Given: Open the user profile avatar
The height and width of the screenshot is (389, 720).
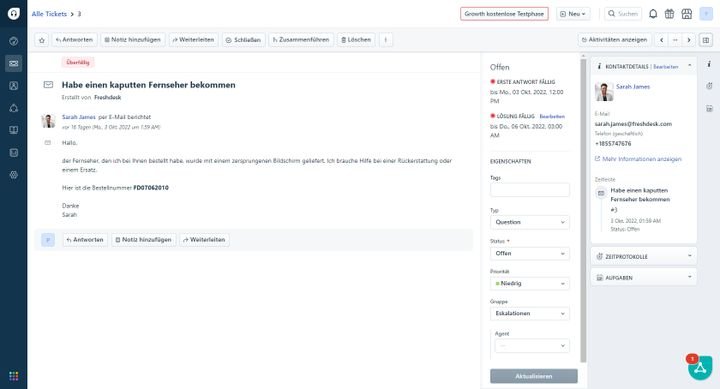Looking at the screenshot, I should click(x=706, y=14).
